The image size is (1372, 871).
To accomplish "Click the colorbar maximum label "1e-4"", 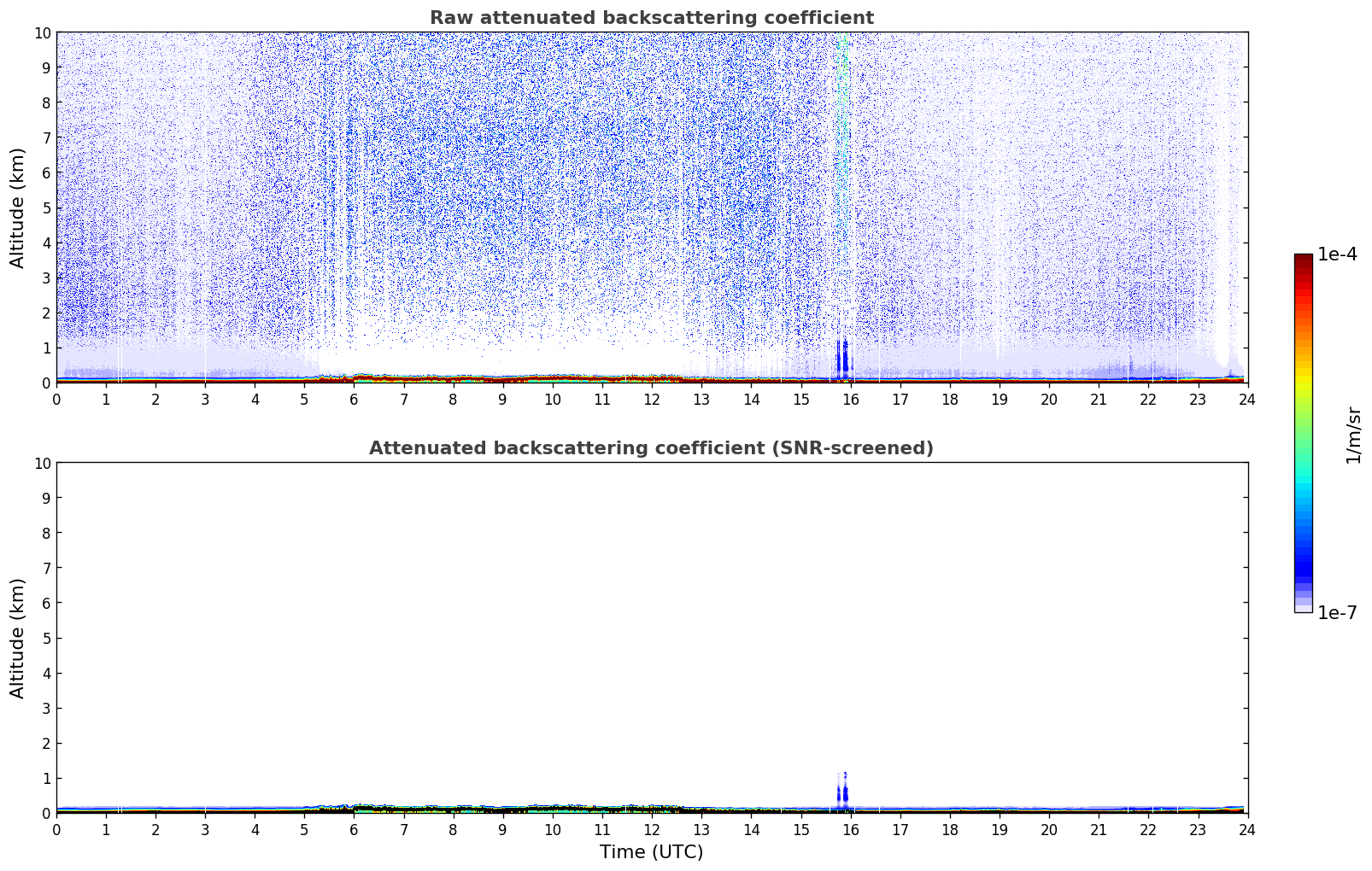I will 1337,254.
